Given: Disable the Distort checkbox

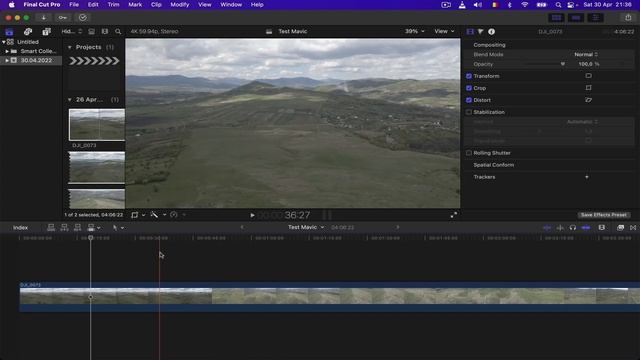Looking at the screenshot, I should 469,100.
